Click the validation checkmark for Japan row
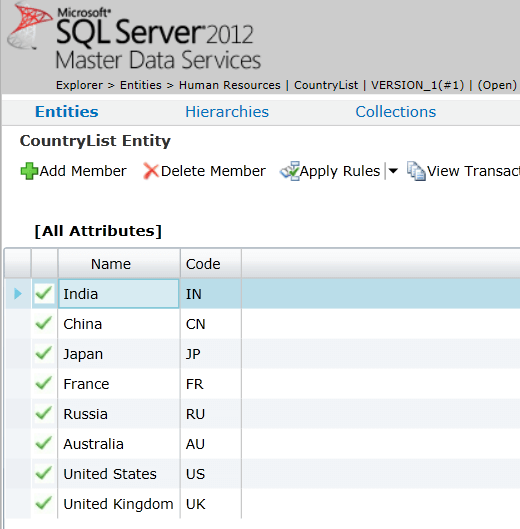Screen dimensions: 520x529 click(44, 354)
